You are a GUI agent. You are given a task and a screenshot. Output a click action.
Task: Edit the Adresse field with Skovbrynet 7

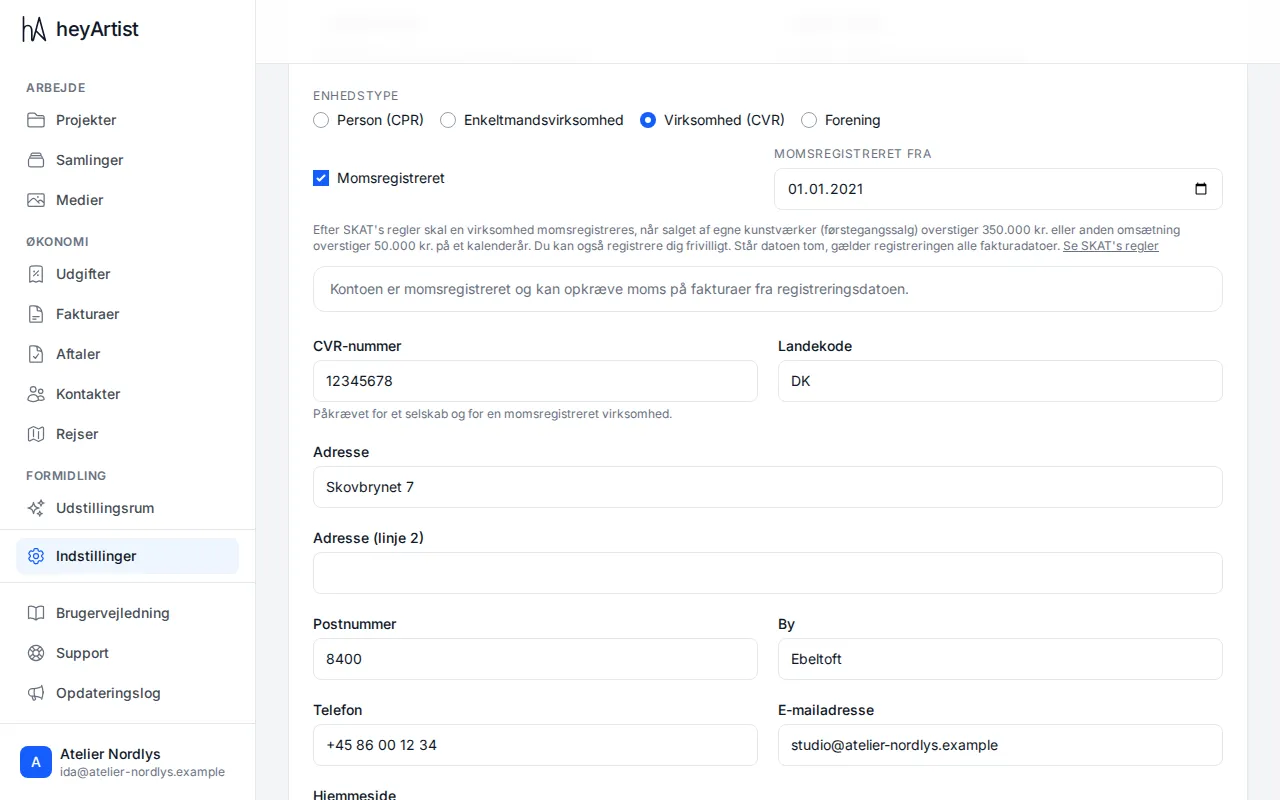pyautogui.click(x=768, y=487)
